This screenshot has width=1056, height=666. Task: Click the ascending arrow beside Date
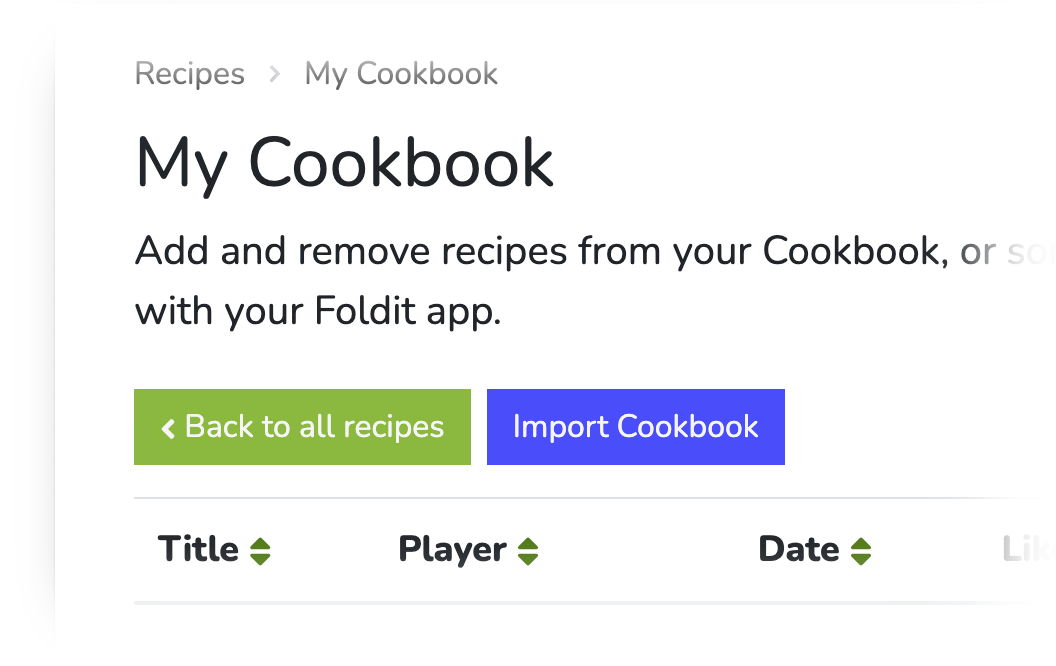(x=861, y=544)
